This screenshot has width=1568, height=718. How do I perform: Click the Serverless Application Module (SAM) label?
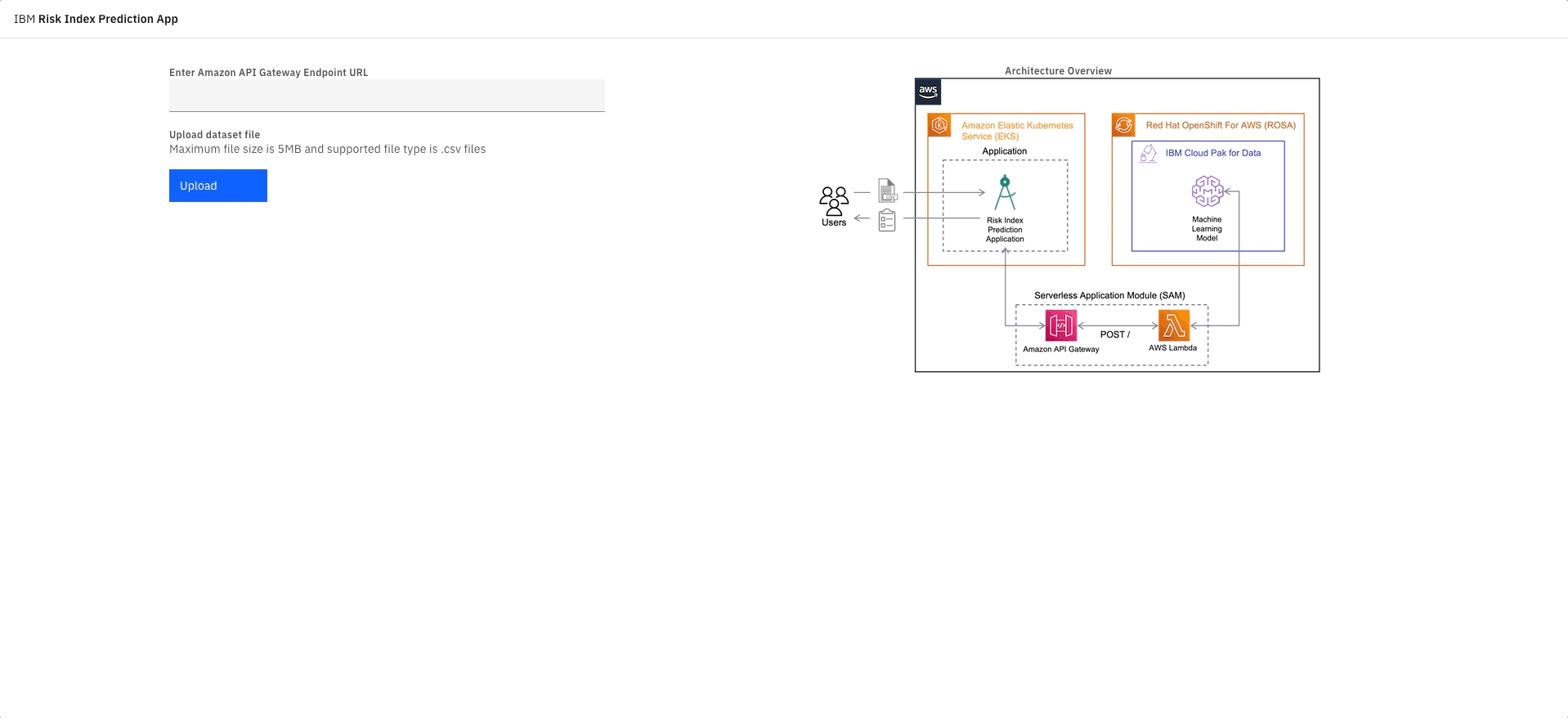click(x=1109, y=295)
